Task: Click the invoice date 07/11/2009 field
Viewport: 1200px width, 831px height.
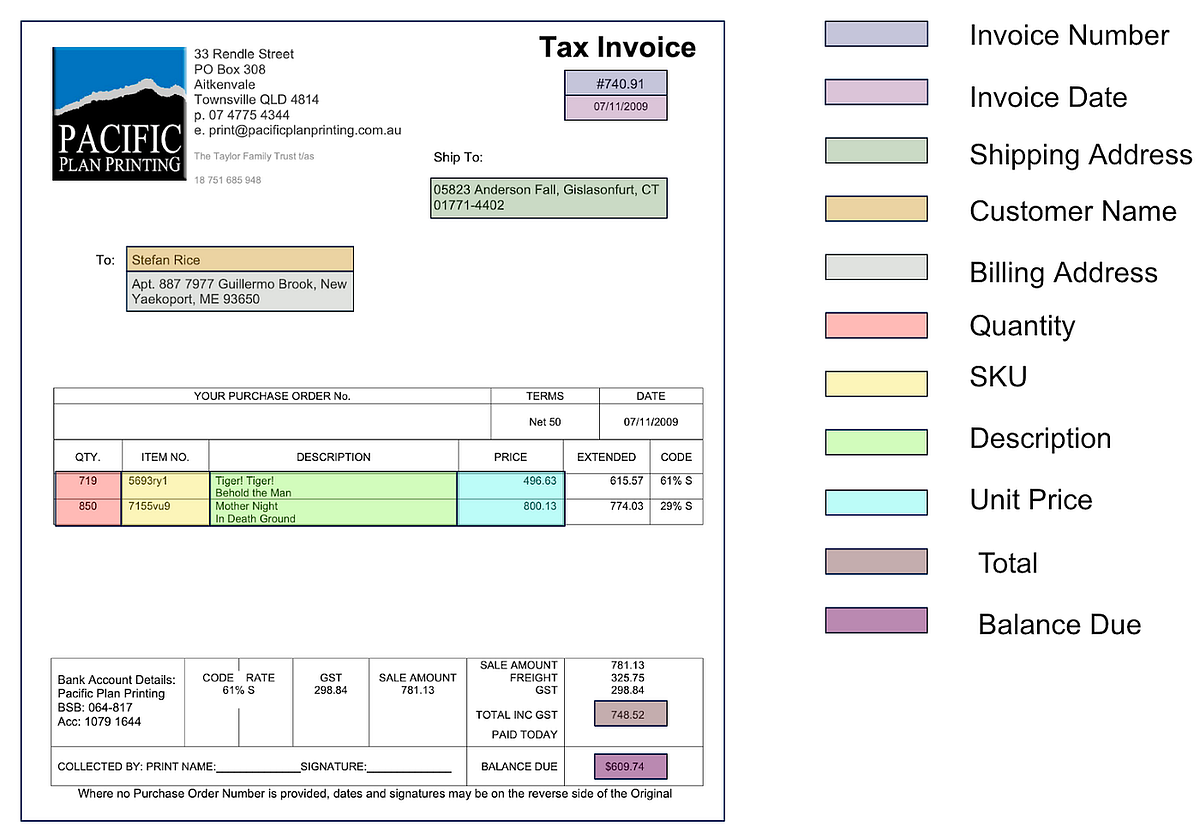Action: click(617, 106)
